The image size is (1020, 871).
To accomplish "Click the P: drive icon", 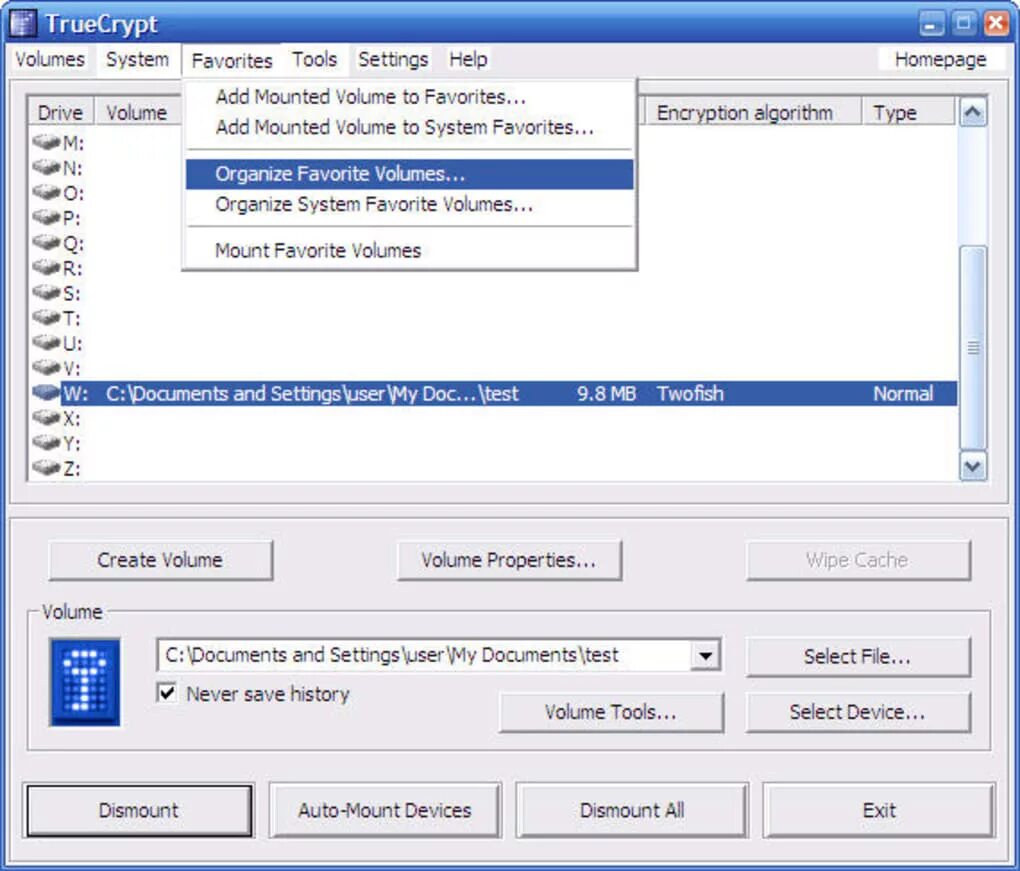I will tap(46, 217).
